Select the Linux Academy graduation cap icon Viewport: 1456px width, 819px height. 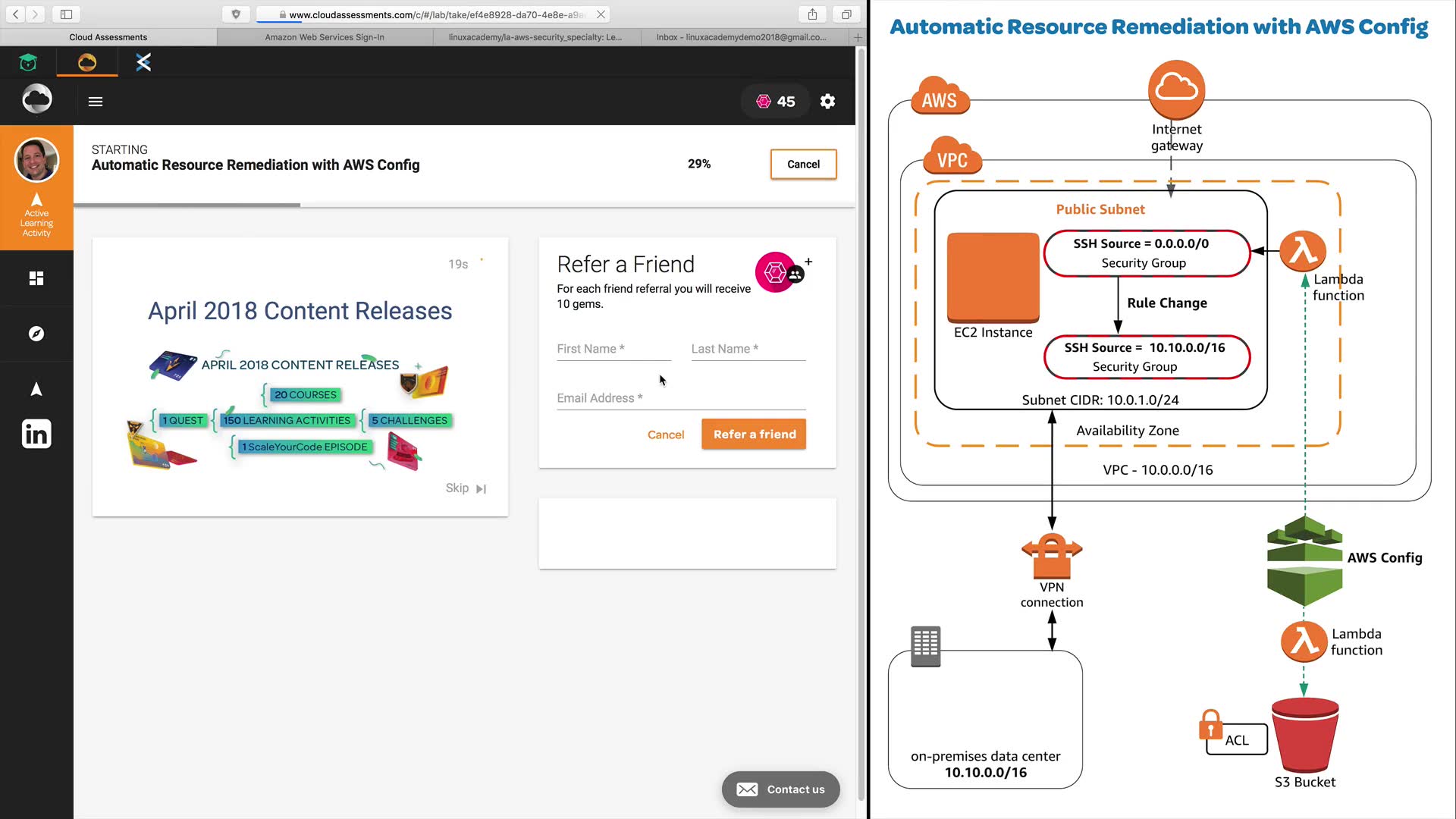click(x=28, y=62)
